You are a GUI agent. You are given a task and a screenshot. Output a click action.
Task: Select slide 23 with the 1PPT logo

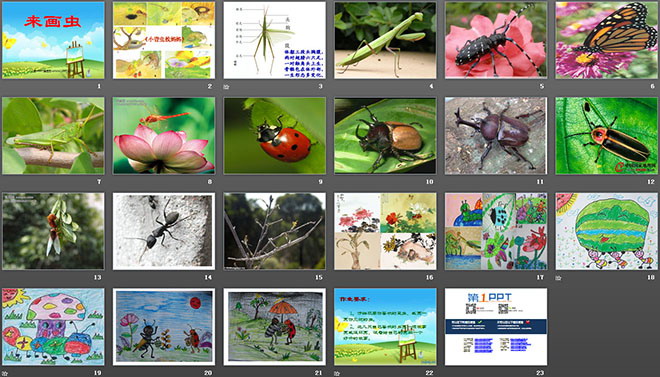point(496,327)
